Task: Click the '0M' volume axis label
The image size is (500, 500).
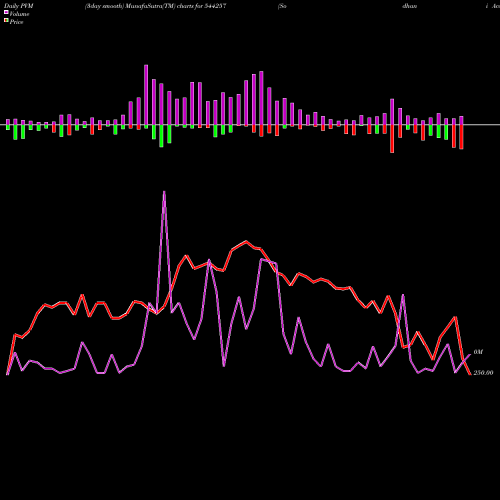Action: click(x=478, y=352)
